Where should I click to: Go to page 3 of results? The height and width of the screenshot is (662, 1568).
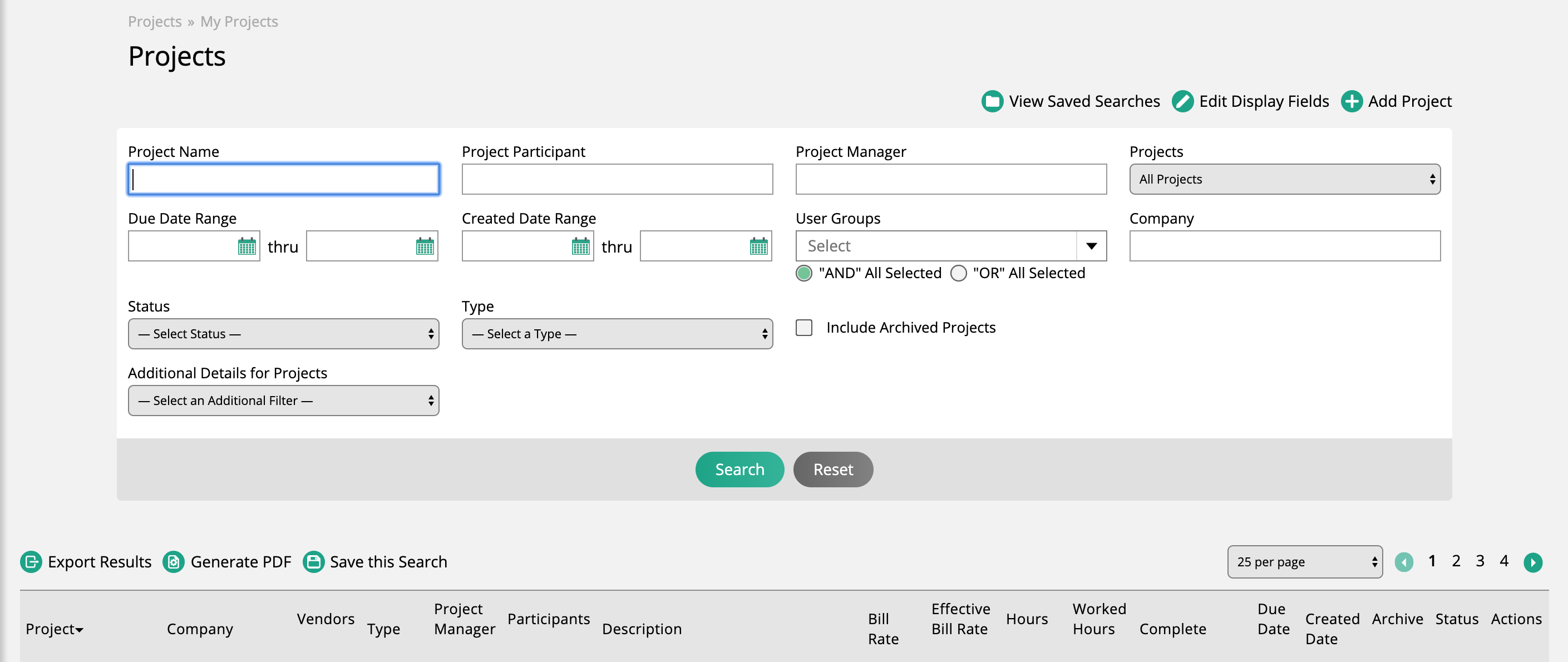point(1480,561)
